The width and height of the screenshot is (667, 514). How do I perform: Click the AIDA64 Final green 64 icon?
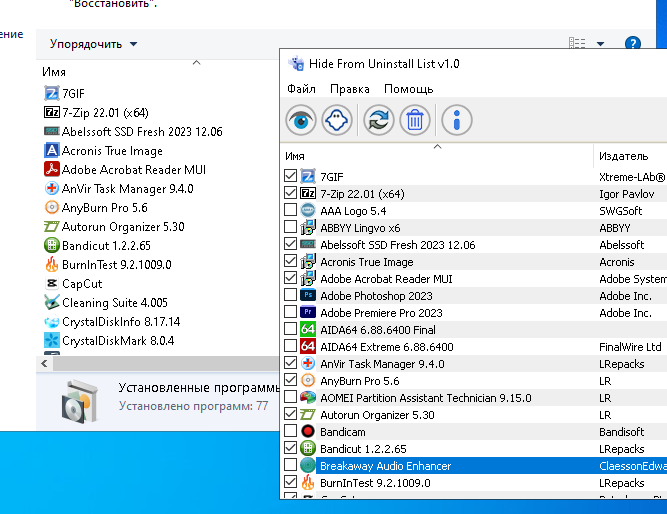pyautogui.click(x=308, y=329)
